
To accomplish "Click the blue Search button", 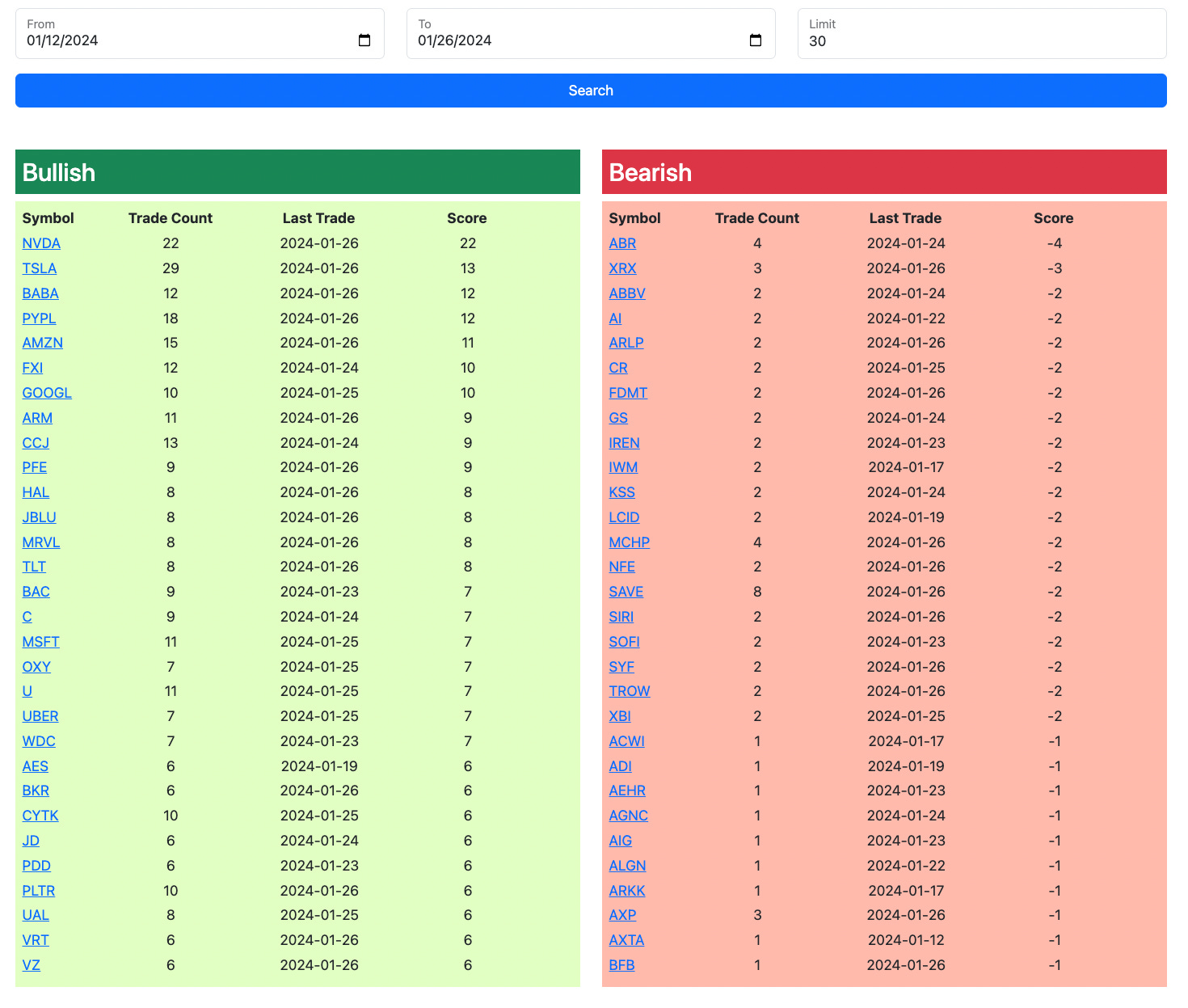I will (x=591, y=91).
